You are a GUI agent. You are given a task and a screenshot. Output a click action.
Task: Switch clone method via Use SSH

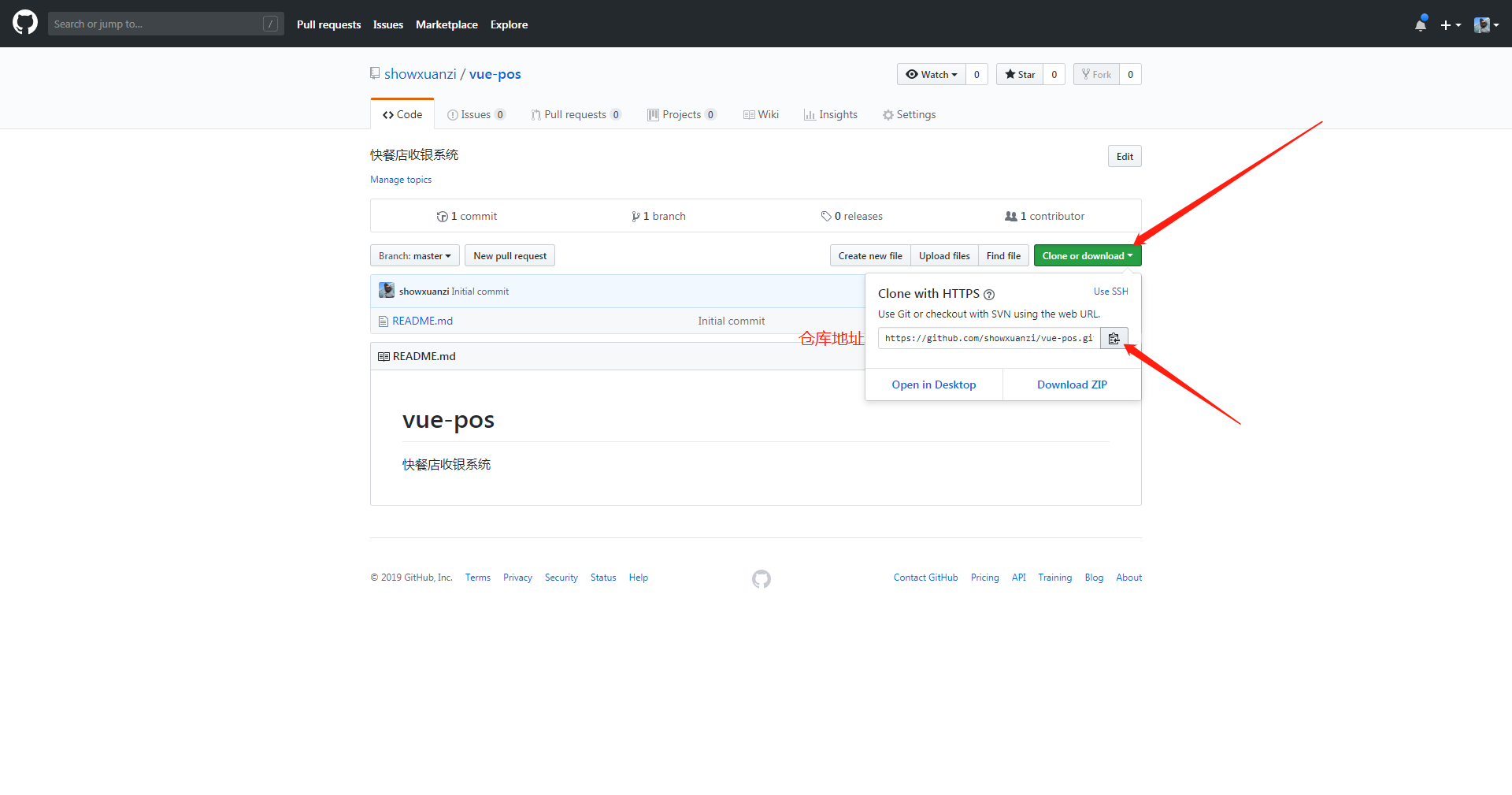(x=1110, y=292)
